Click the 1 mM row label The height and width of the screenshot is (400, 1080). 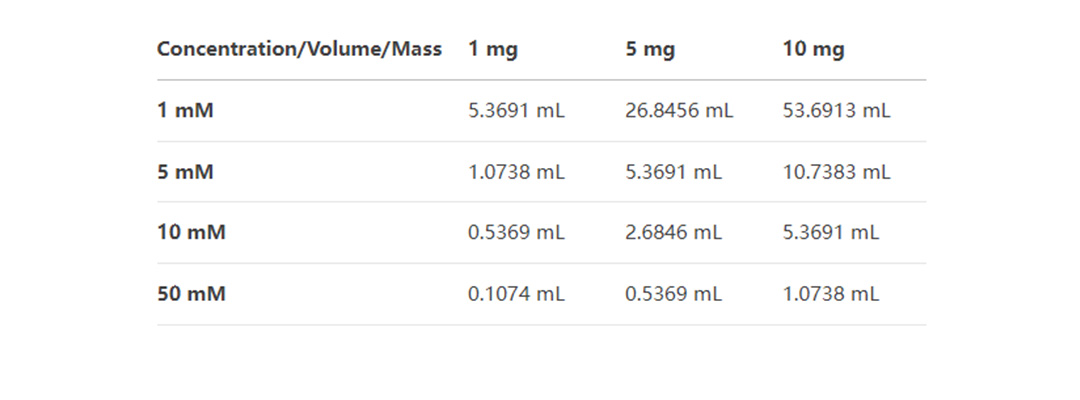(x=185, y=110)
